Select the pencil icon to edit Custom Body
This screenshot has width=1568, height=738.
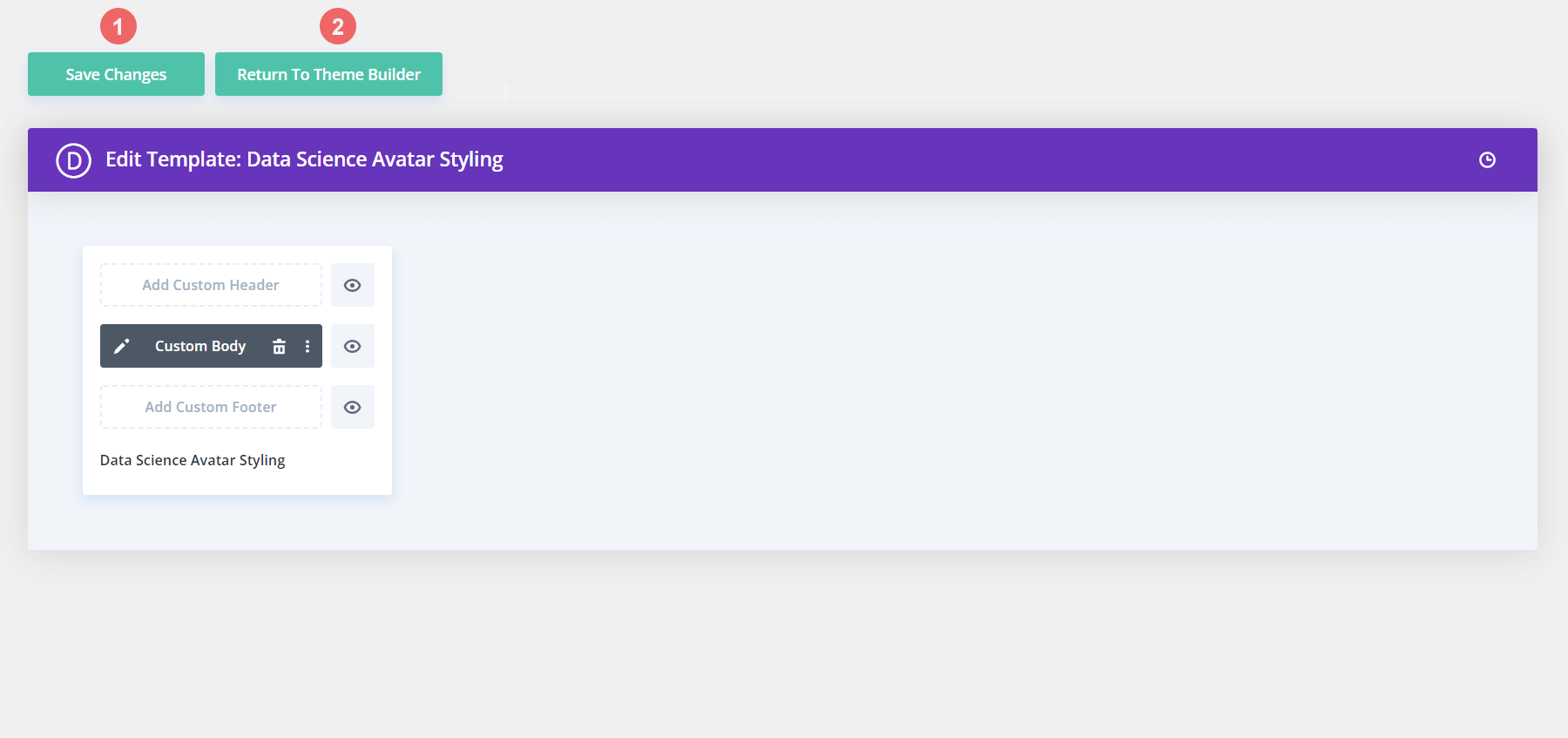click(x=122, y=345)
